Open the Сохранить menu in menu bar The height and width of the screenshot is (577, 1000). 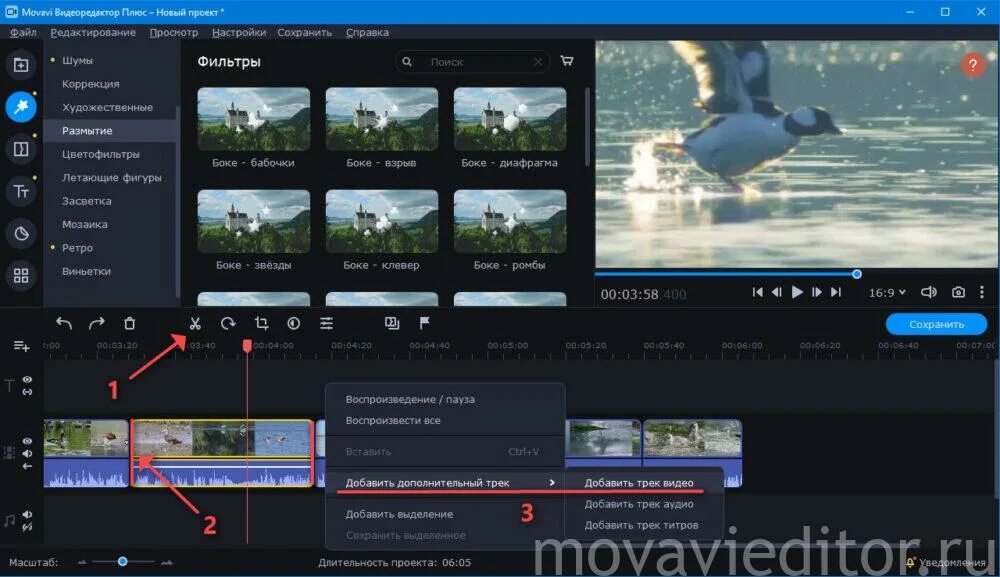click(x=304, y=32)
